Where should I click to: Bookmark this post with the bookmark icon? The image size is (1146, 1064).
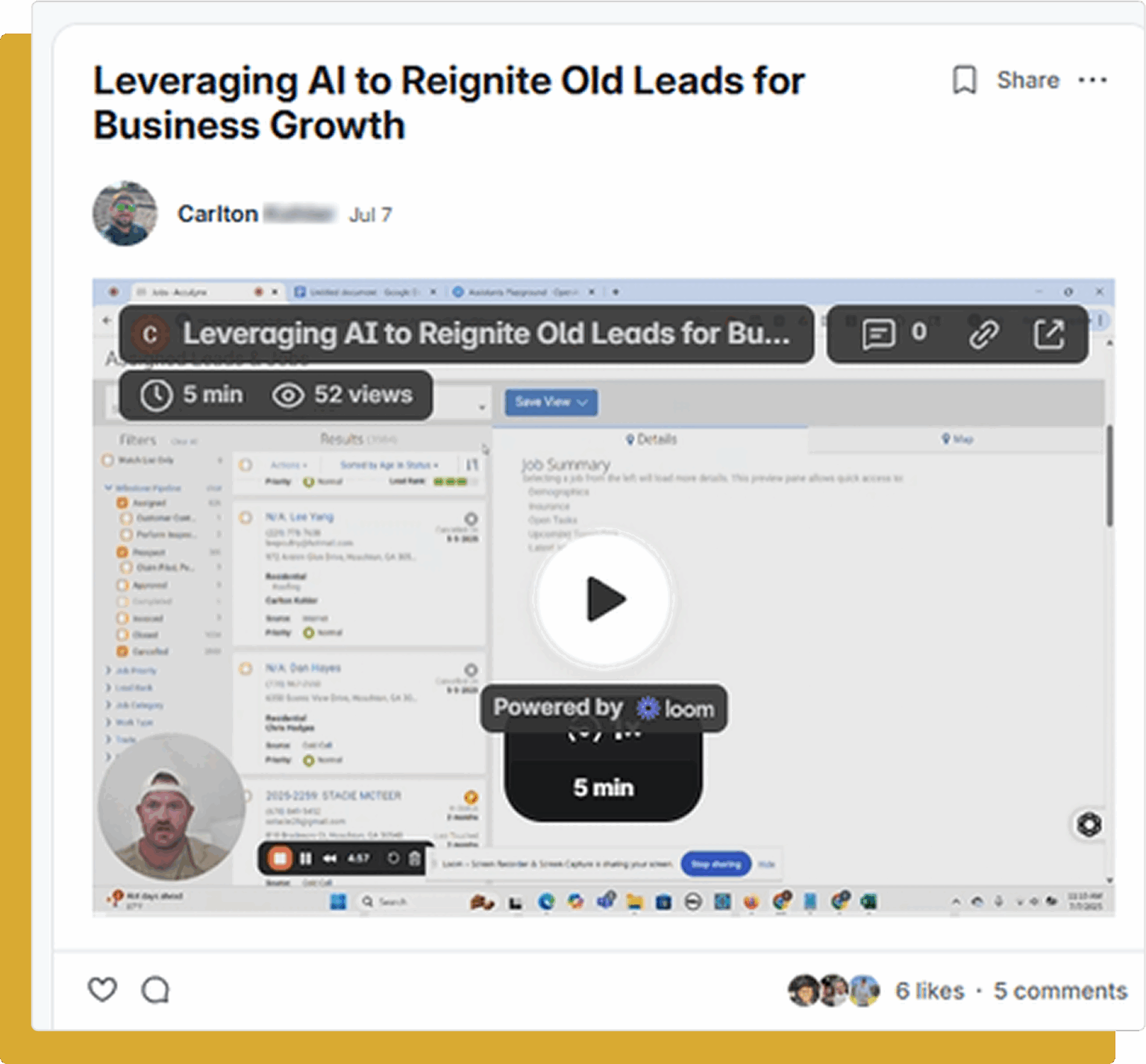[964, 80]
